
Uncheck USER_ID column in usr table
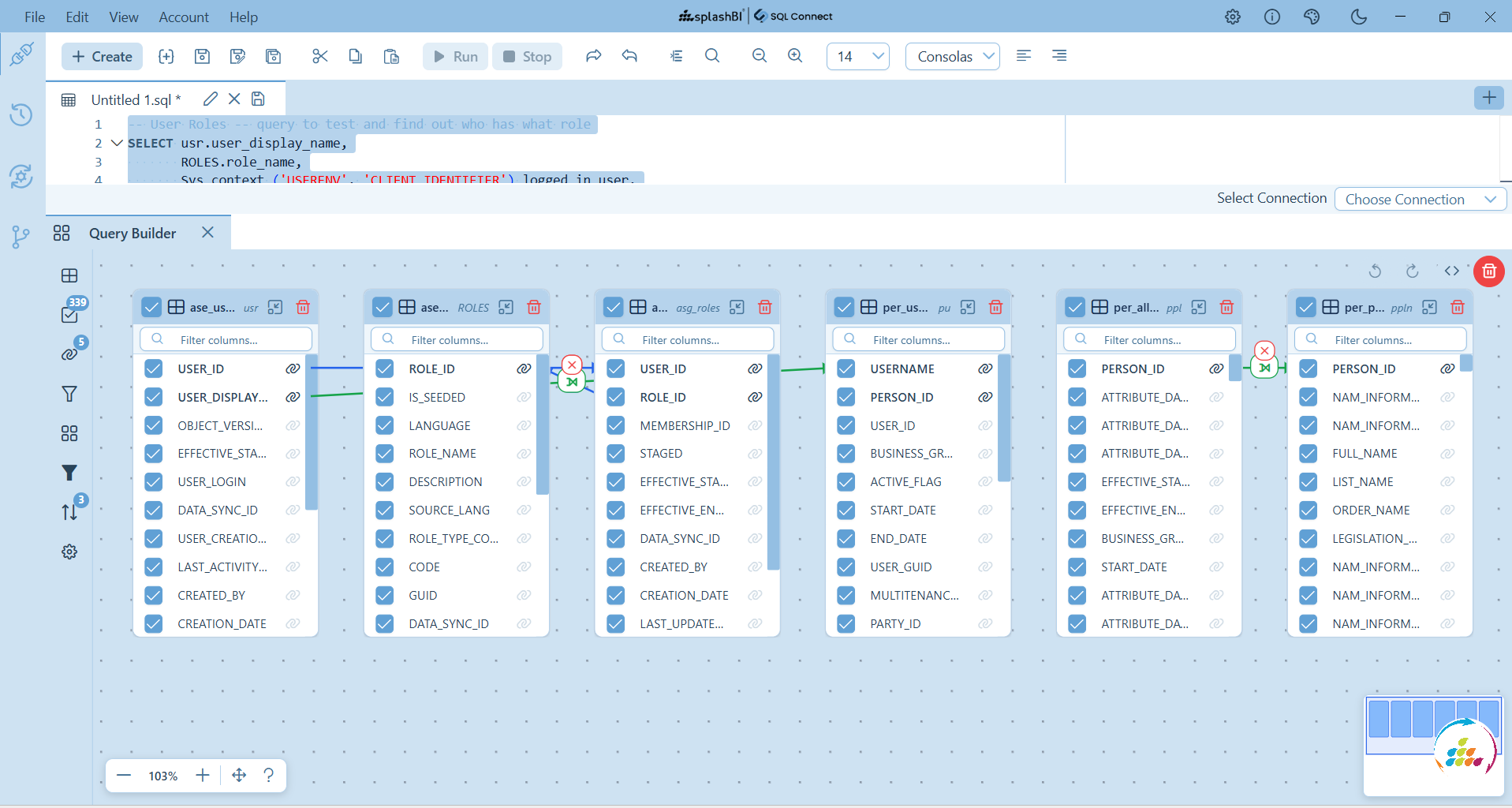(x=154, y=368)
